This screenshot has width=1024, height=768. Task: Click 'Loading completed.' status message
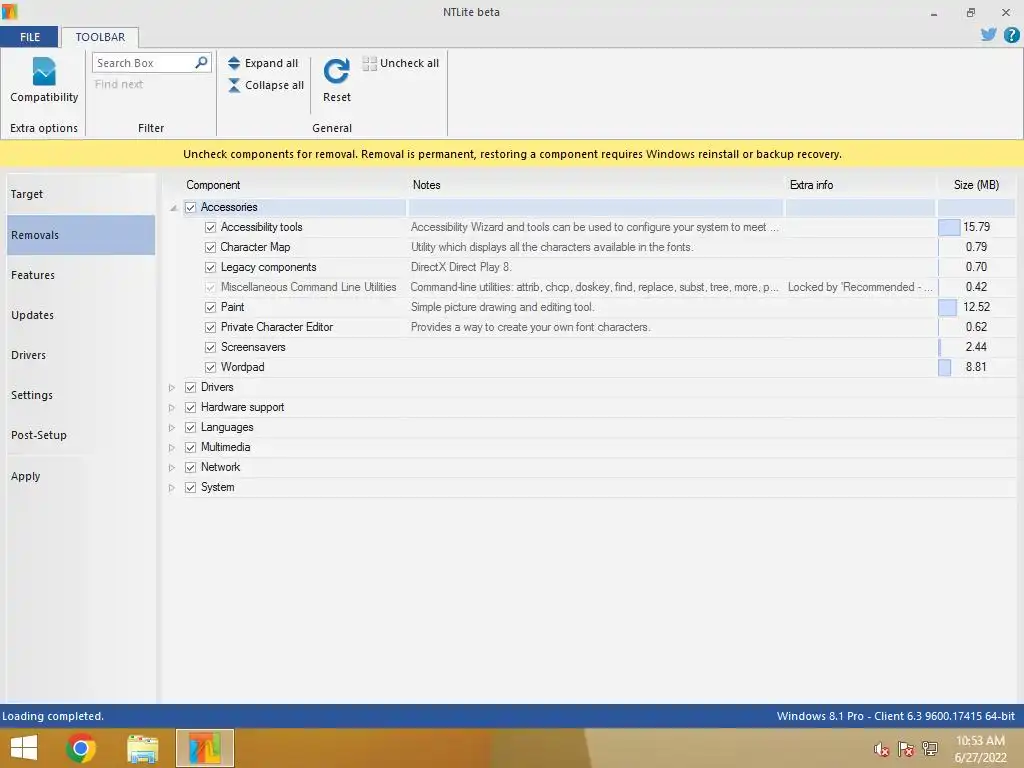tap(53, 716)
